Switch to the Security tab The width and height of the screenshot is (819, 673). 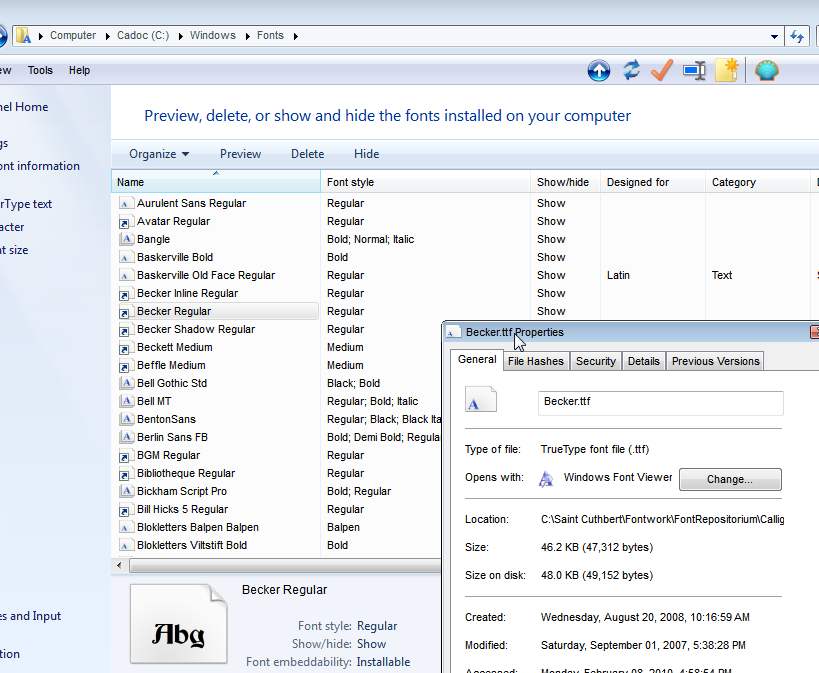pos(595,362)
